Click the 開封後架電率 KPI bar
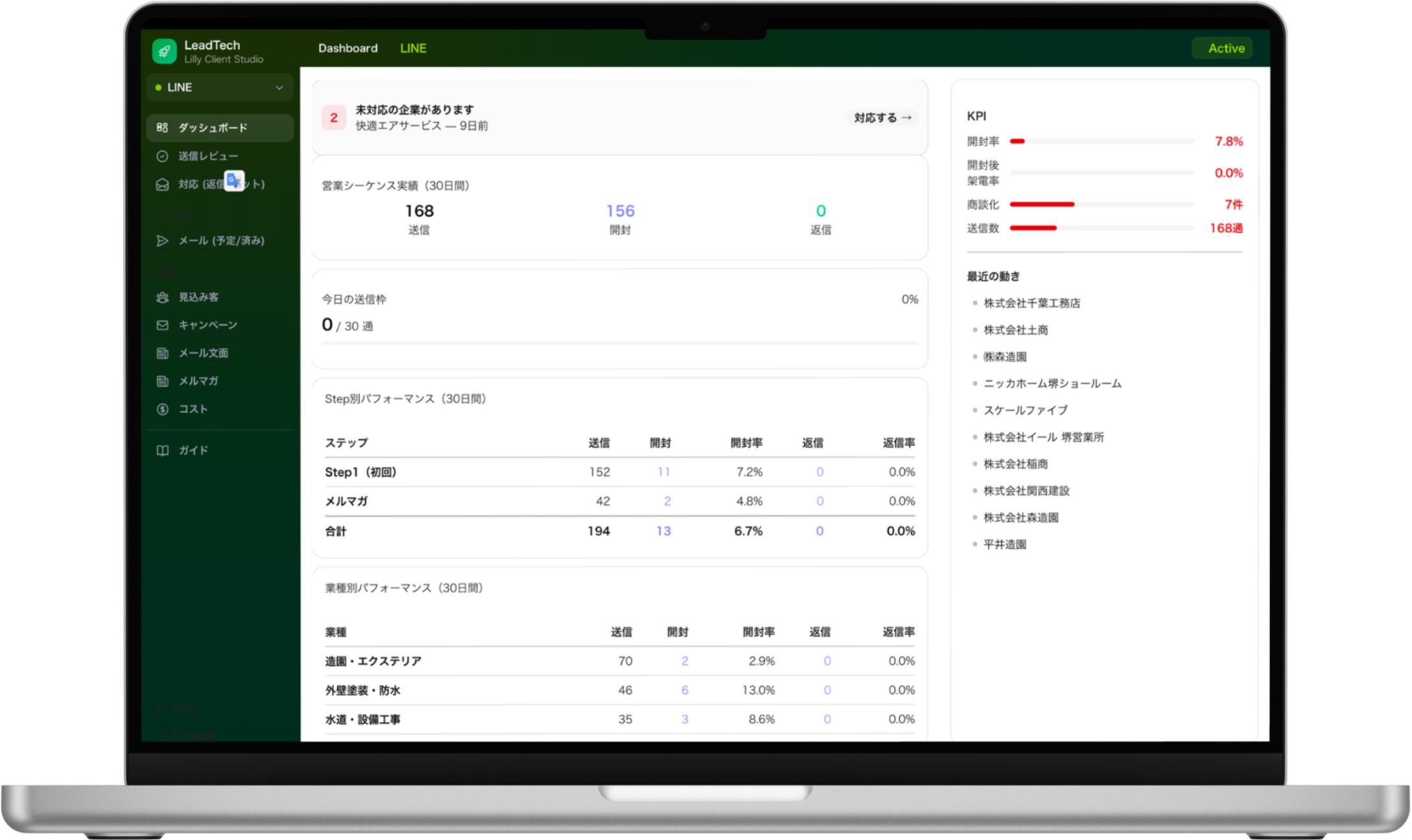This screenshot has width=1412, height=840. [x=1102, y=173]
